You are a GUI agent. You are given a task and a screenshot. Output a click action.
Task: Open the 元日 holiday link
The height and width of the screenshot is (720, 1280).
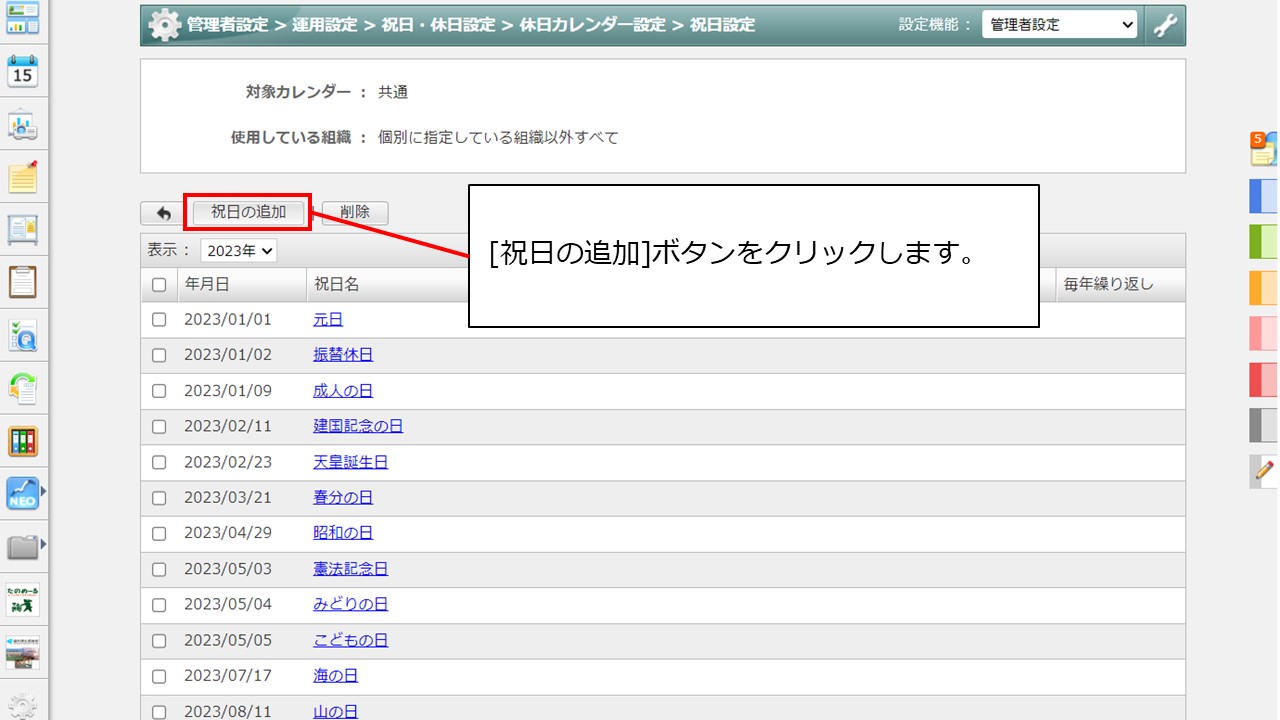328,320
